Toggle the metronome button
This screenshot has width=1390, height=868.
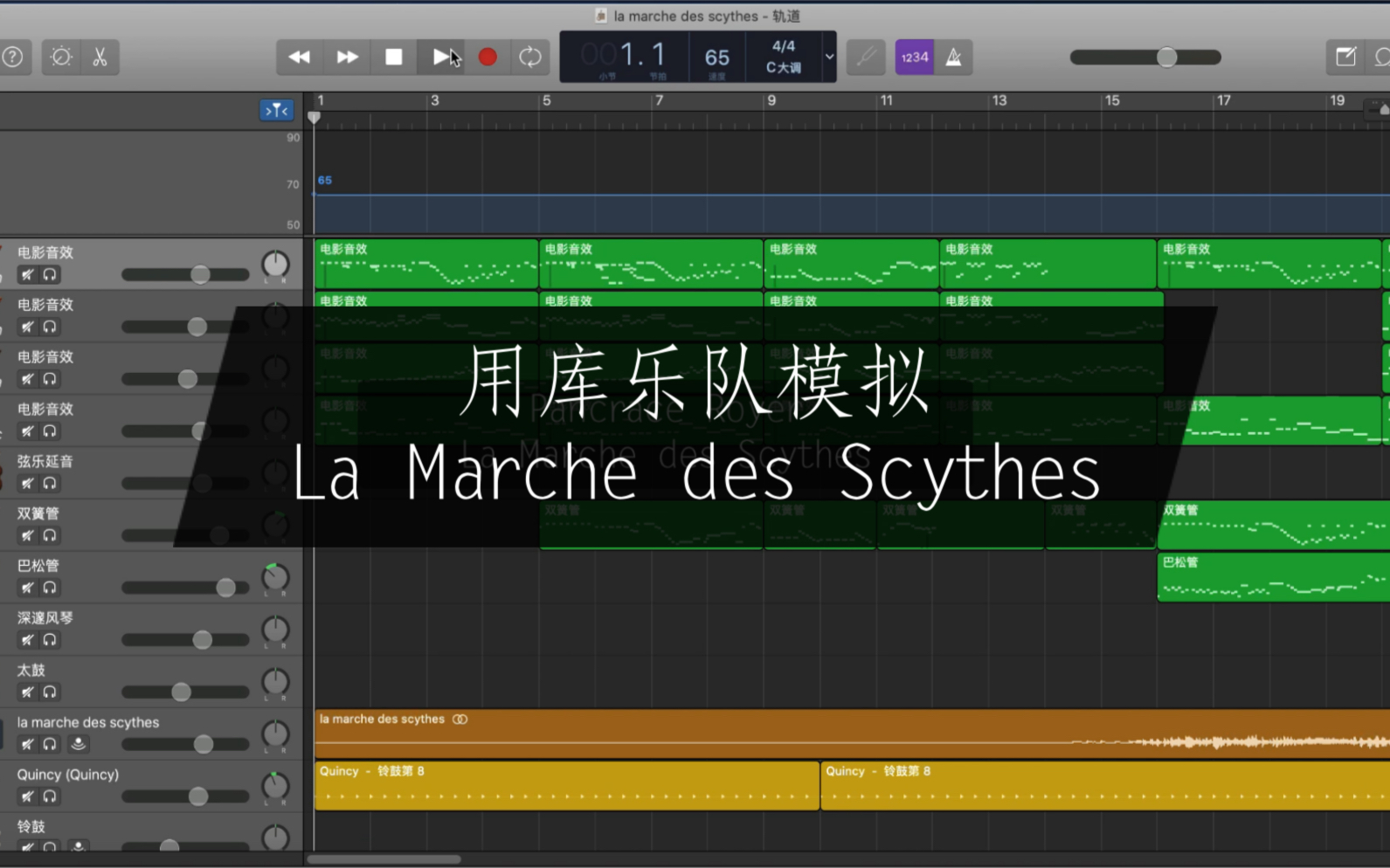tap(954, 57)
